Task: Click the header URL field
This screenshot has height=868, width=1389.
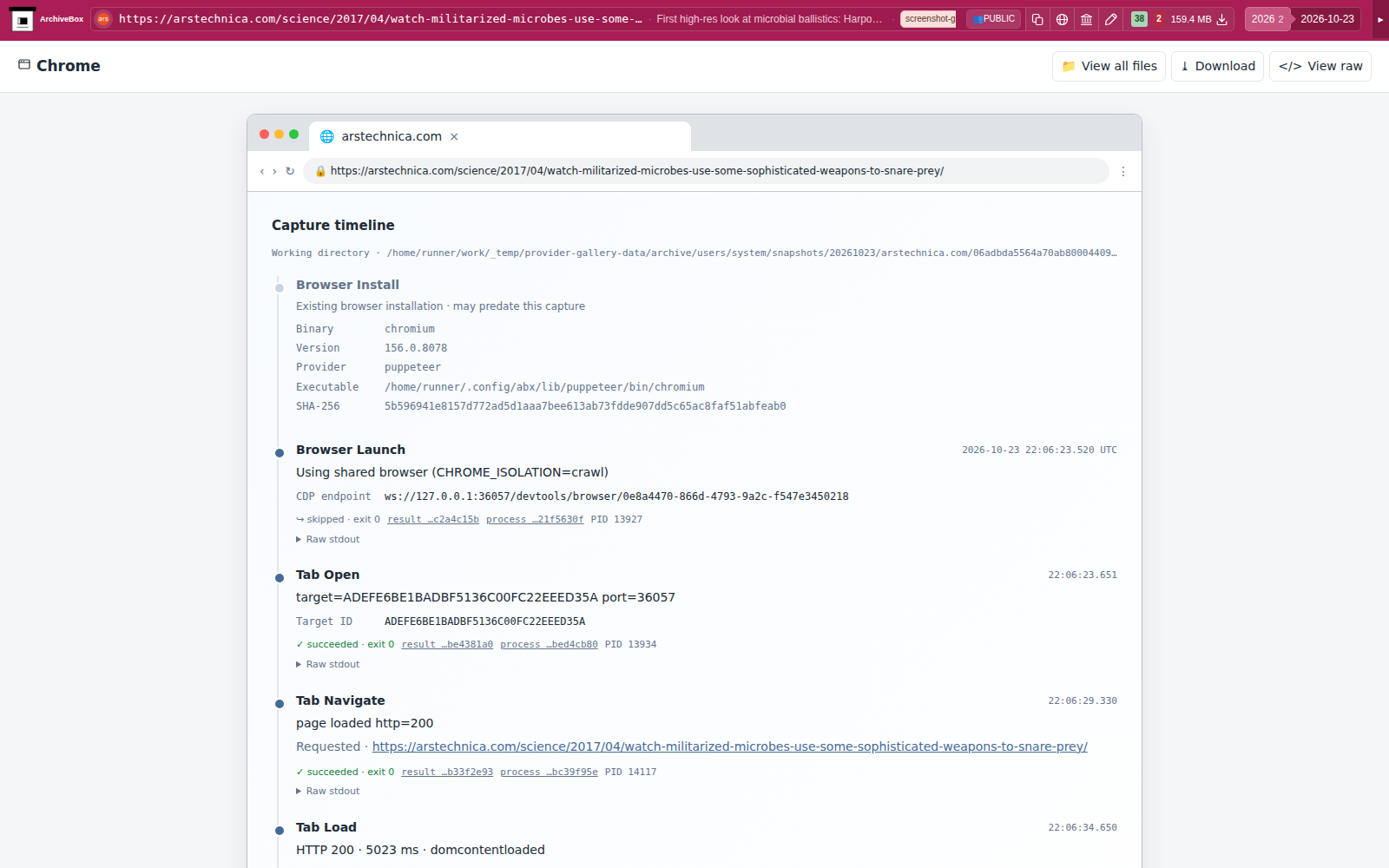Action: click(x=380, y=19)
